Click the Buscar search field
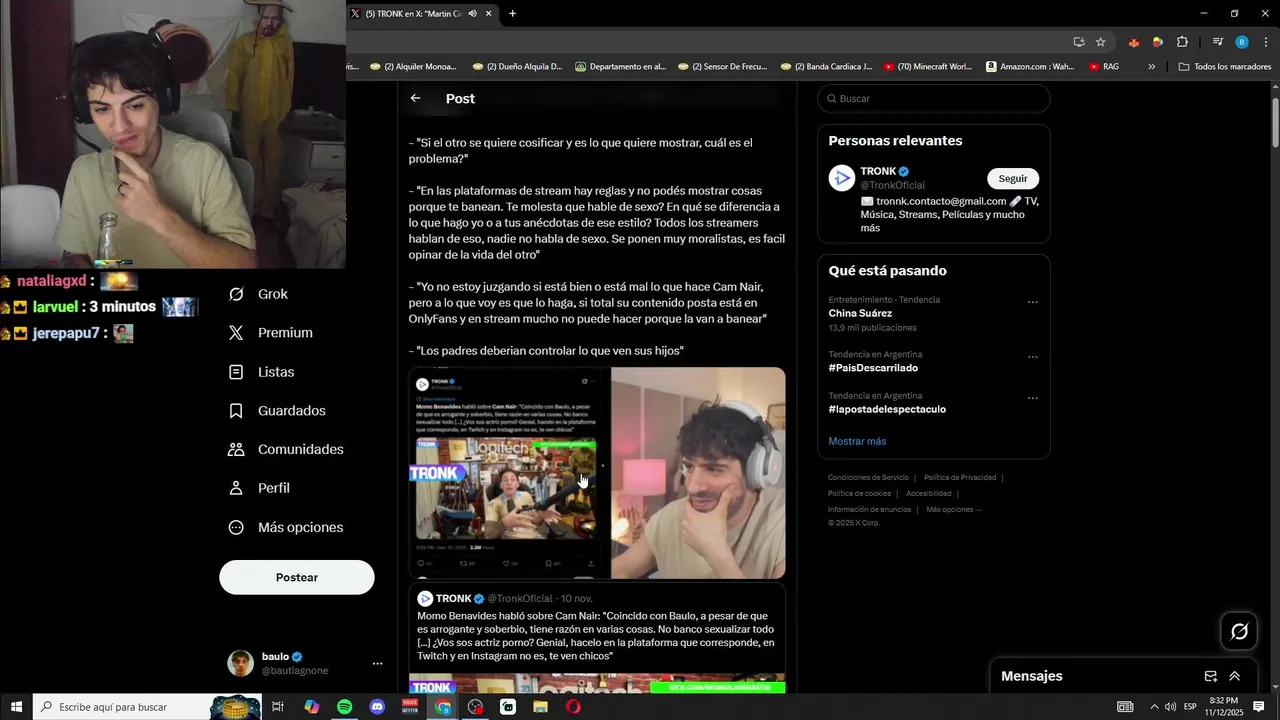 [934, 98]
